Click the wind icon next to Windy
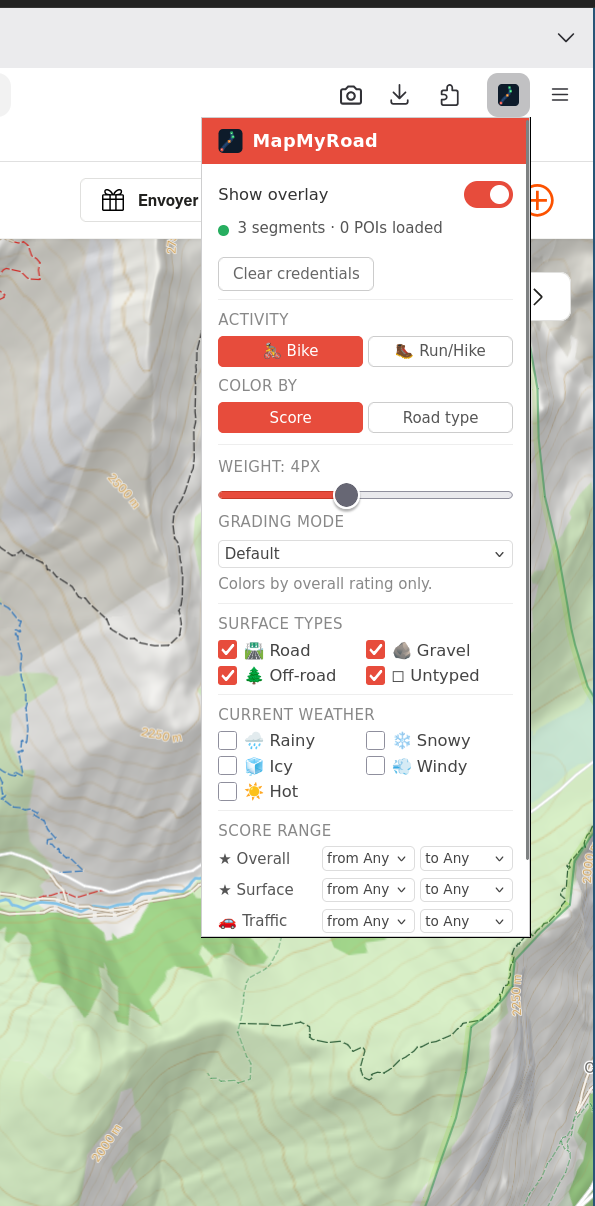The image size is (595, 1206). [x=402, y=766]
